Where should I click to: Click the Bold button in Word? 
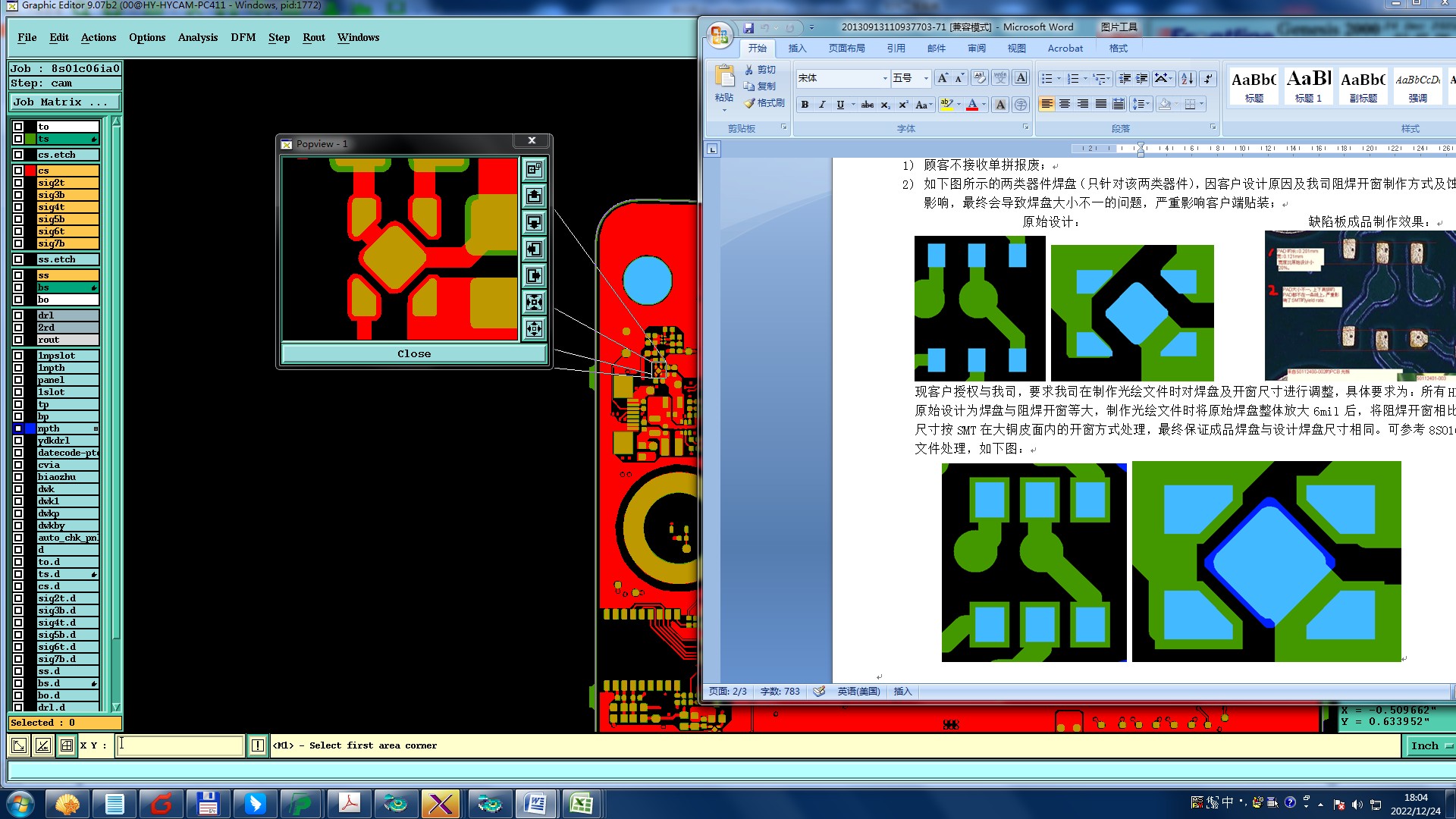click(x=805, y=105)
